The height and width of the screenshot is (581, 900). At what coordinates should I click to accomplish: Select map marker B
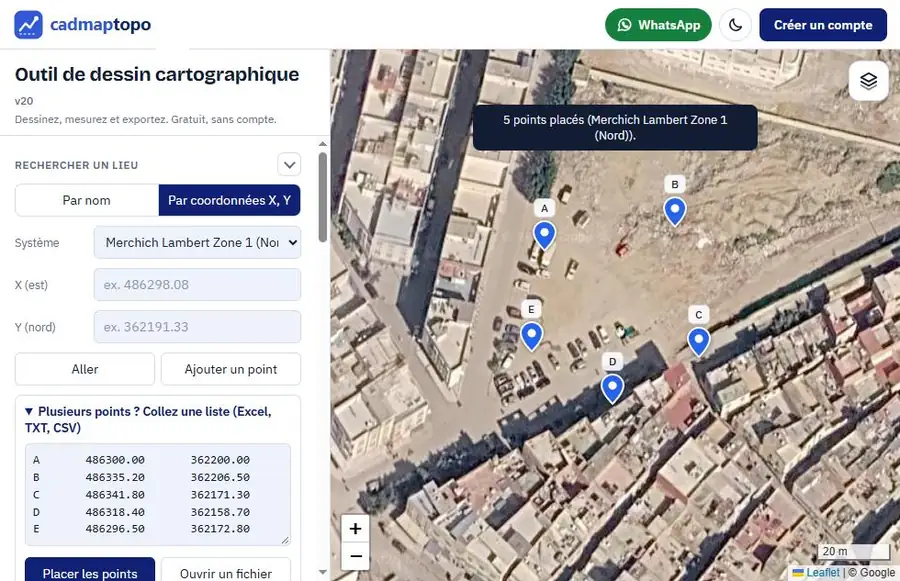(674, 212)
